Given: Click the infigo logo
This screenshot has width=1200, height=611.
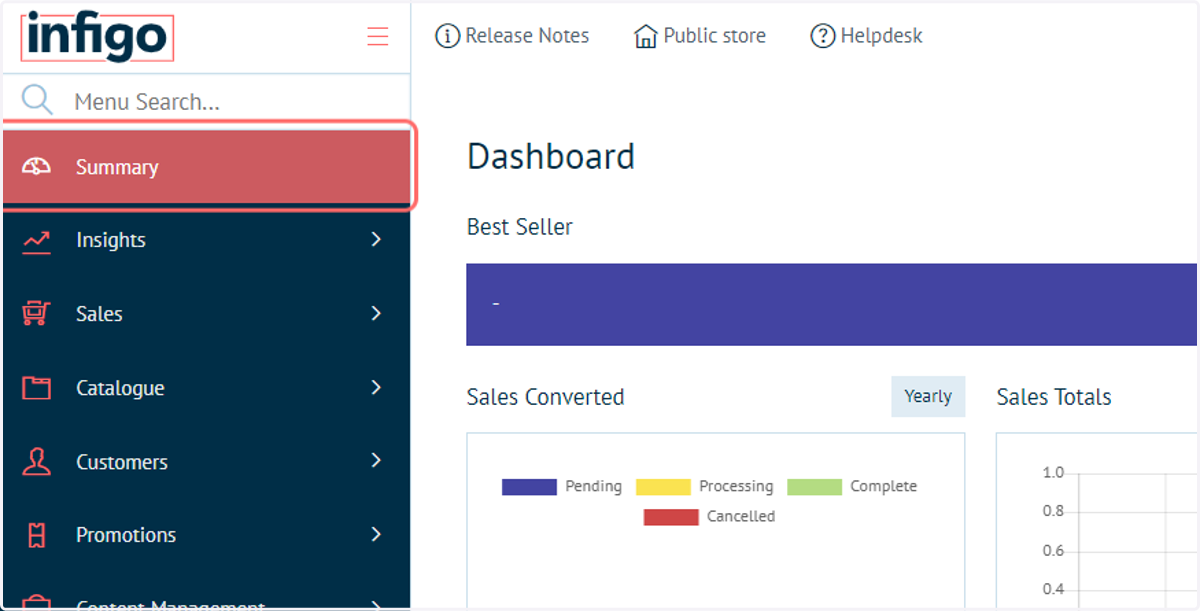Looking at the screenshot, I should [x=97, y=38].
